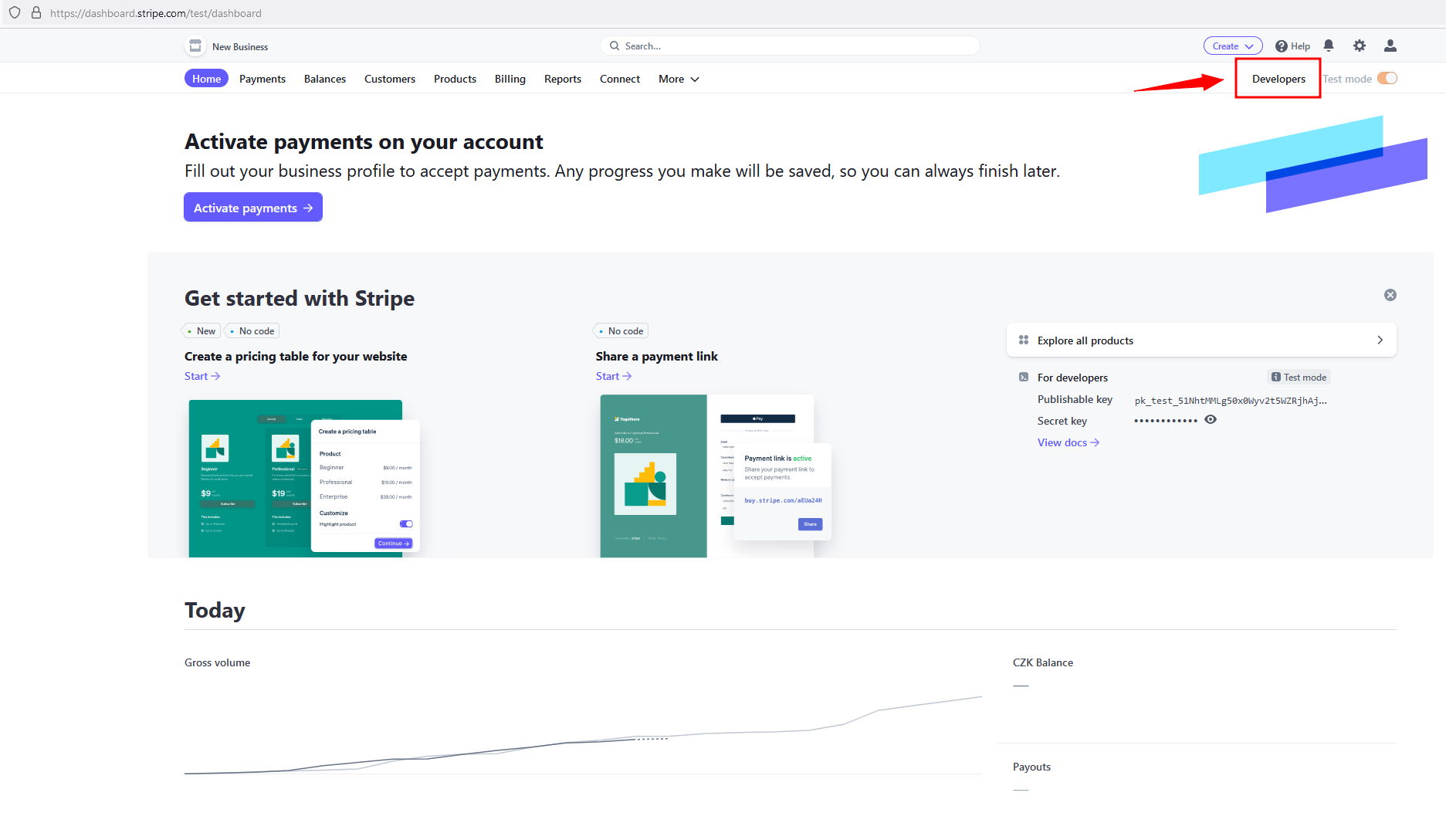Click the pricing table preview thumbnail
Screen dimensions: 1446x840
[304, 477]
